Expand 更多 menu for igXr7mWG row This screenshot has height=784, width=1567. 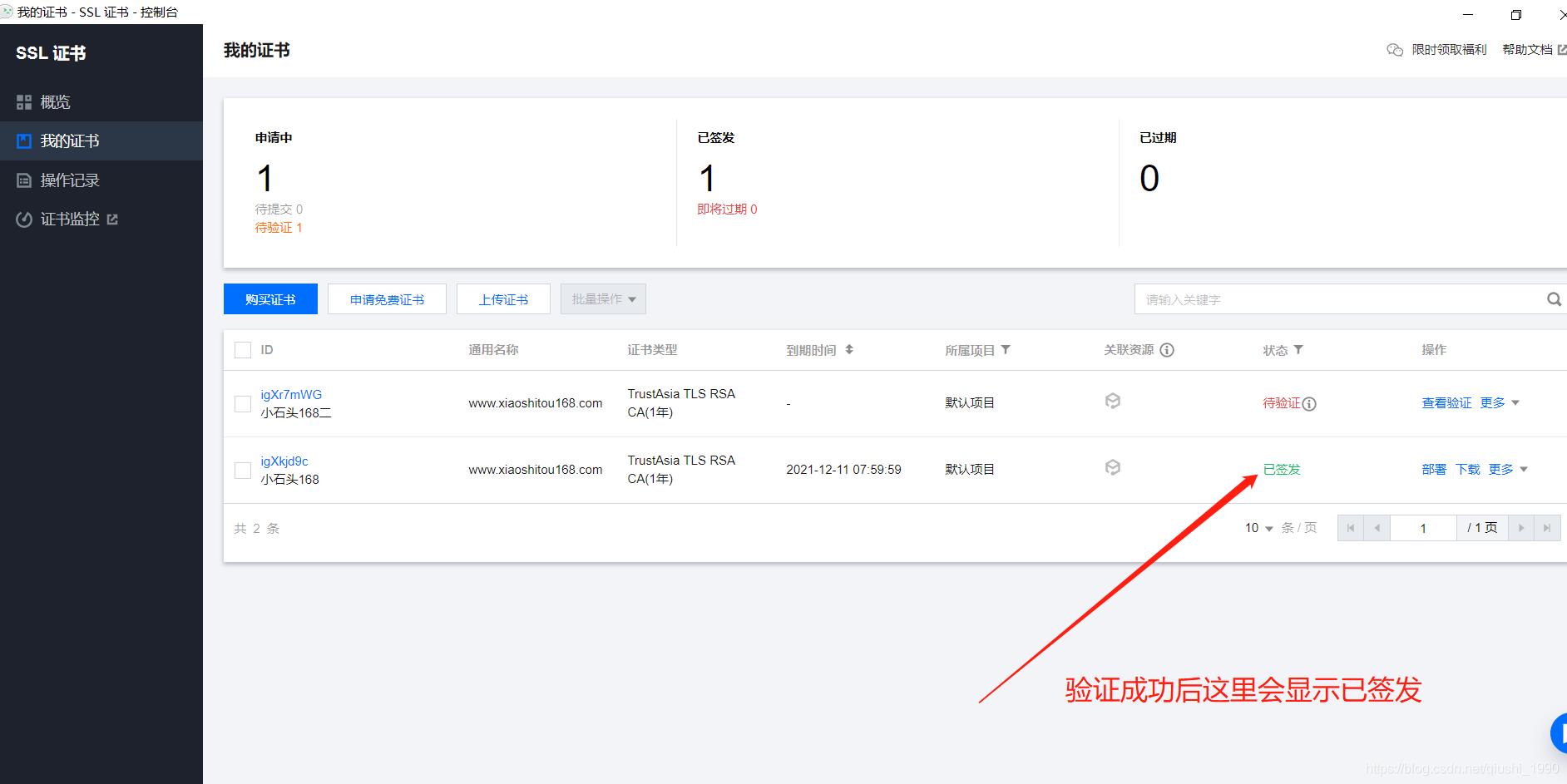coord(1500,403)
